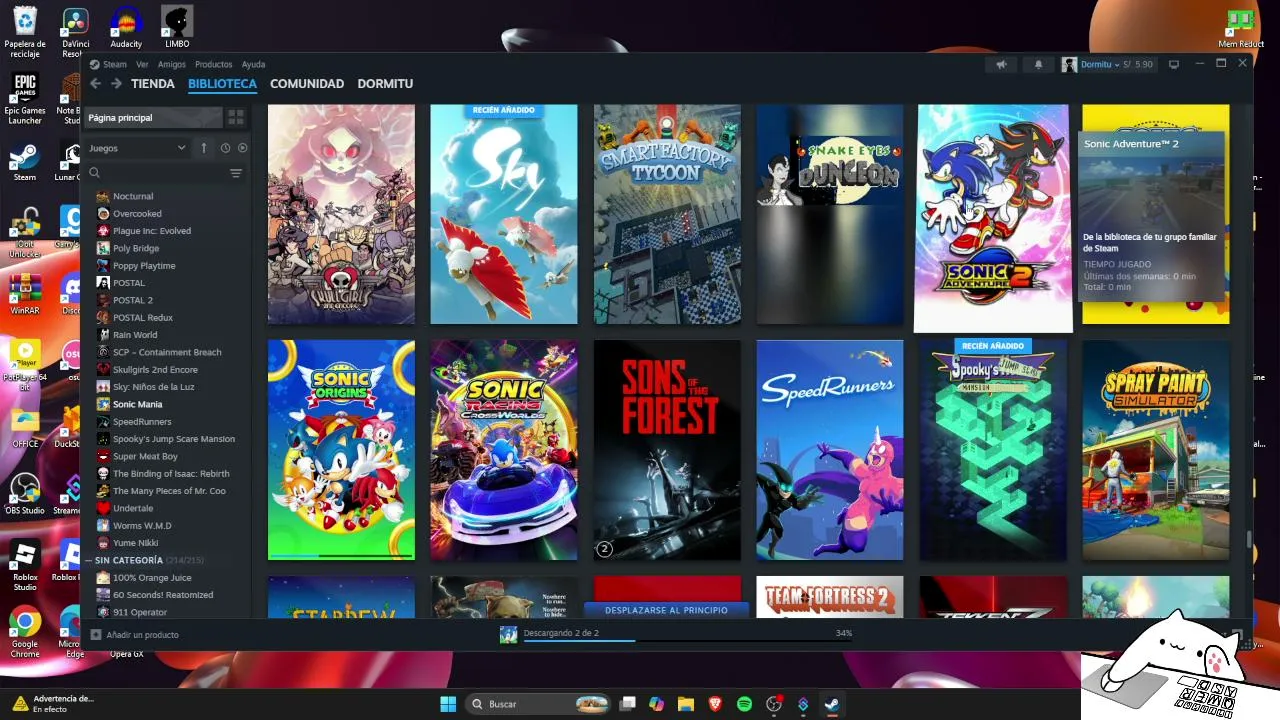
Task: Select the BIBLIOTECA tab
Action: click(222, 84)
